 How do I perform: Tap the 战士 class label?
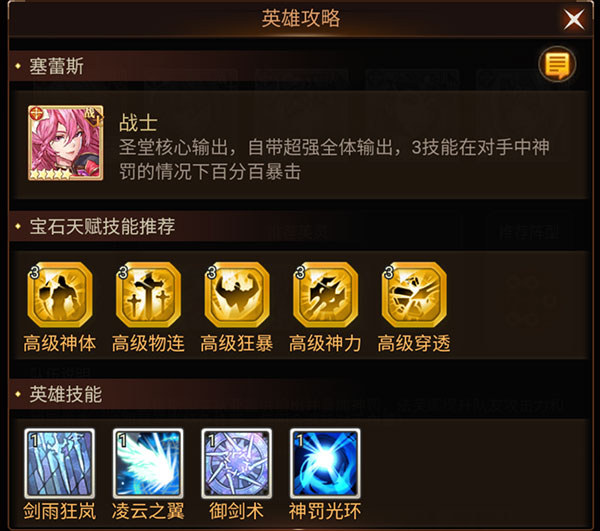point(138,123)
